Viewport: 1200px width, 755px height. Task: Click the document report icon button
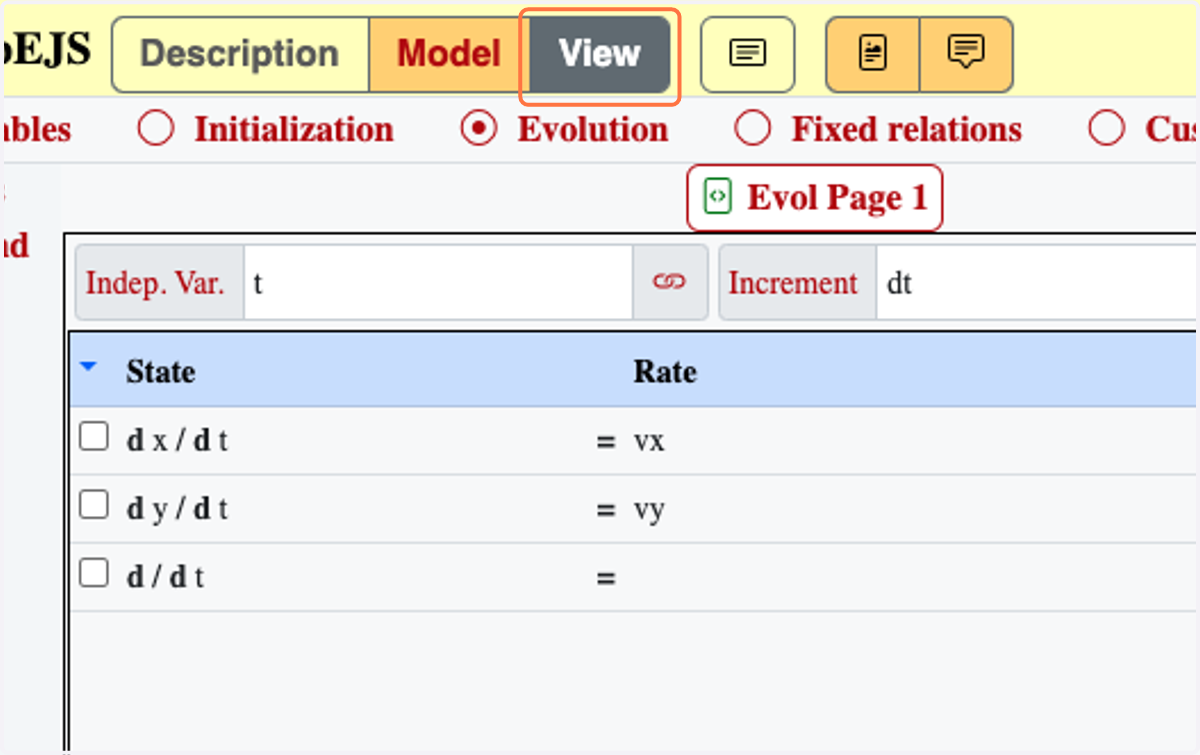click(x=872, y=54)
